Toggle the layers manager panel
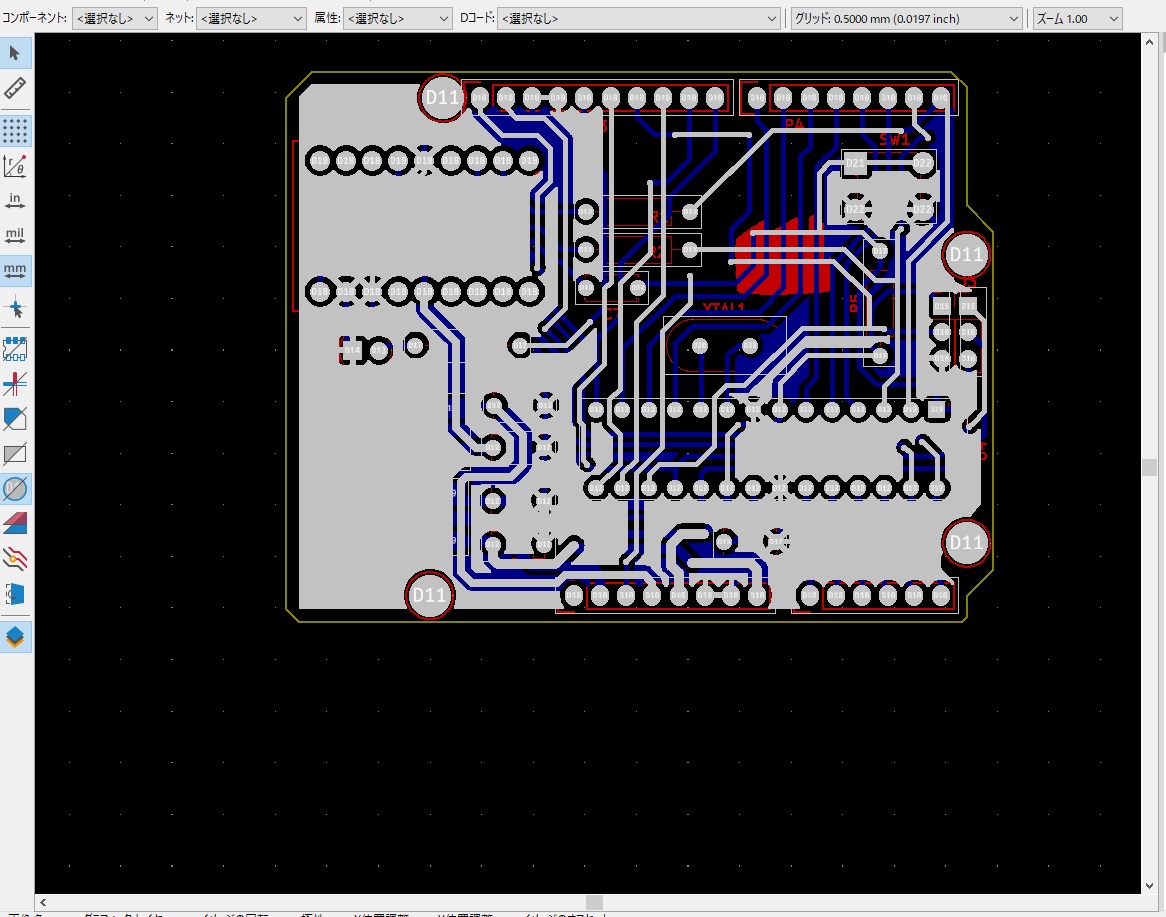The image size is (1166, 917). (15, 636)
